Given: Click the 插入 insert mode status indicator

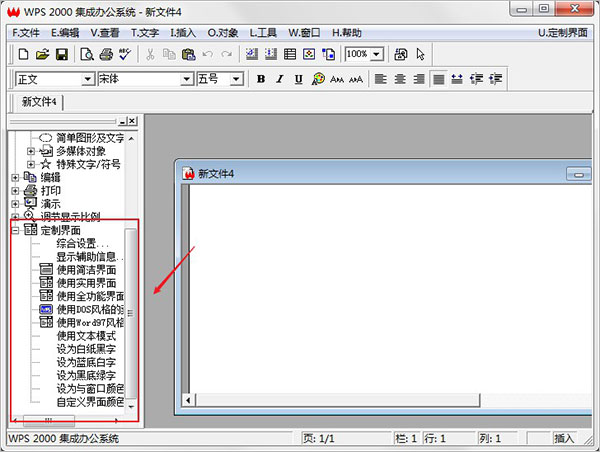Looking at the screenshot, I should coord(564,438).
